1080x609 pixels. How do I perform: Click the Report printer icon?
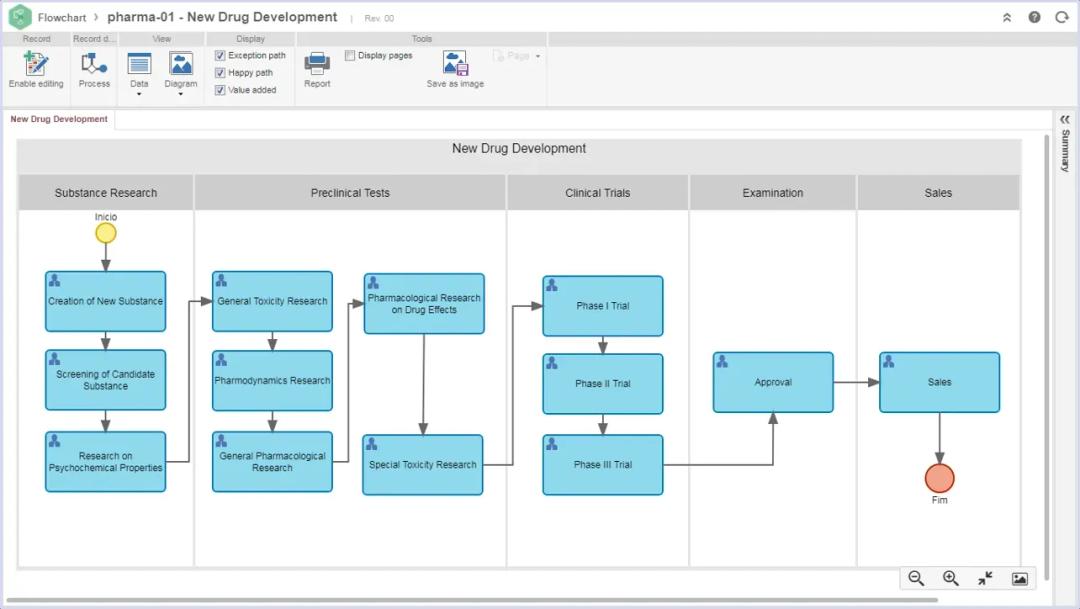point(317,65)
